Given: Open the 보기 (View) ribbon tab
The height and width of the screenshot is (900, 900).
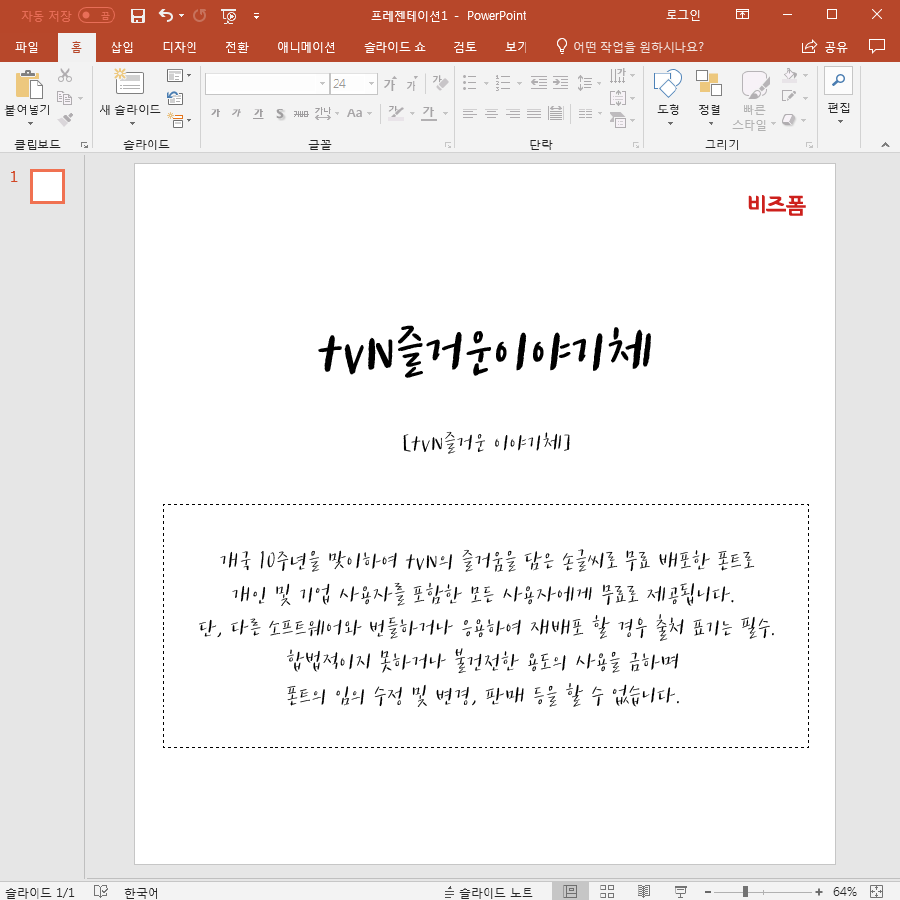Looking at the screenshot, I should point(515,46).
